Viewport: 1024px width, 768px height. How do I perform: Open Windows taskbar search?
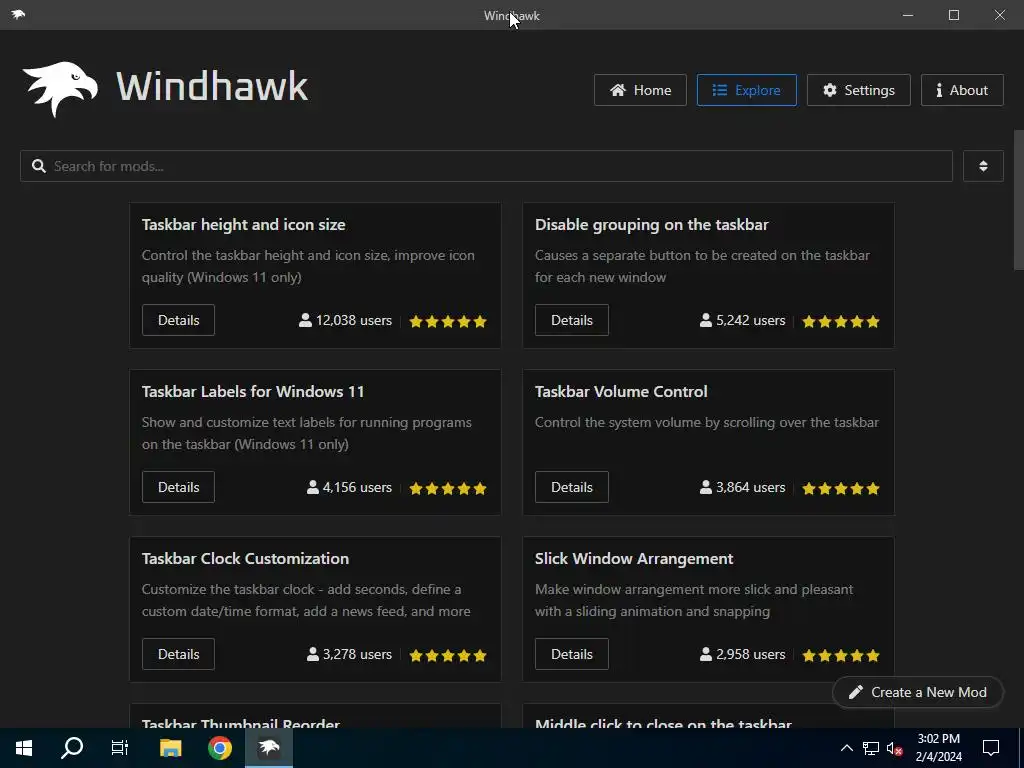(x=72, y=748)
